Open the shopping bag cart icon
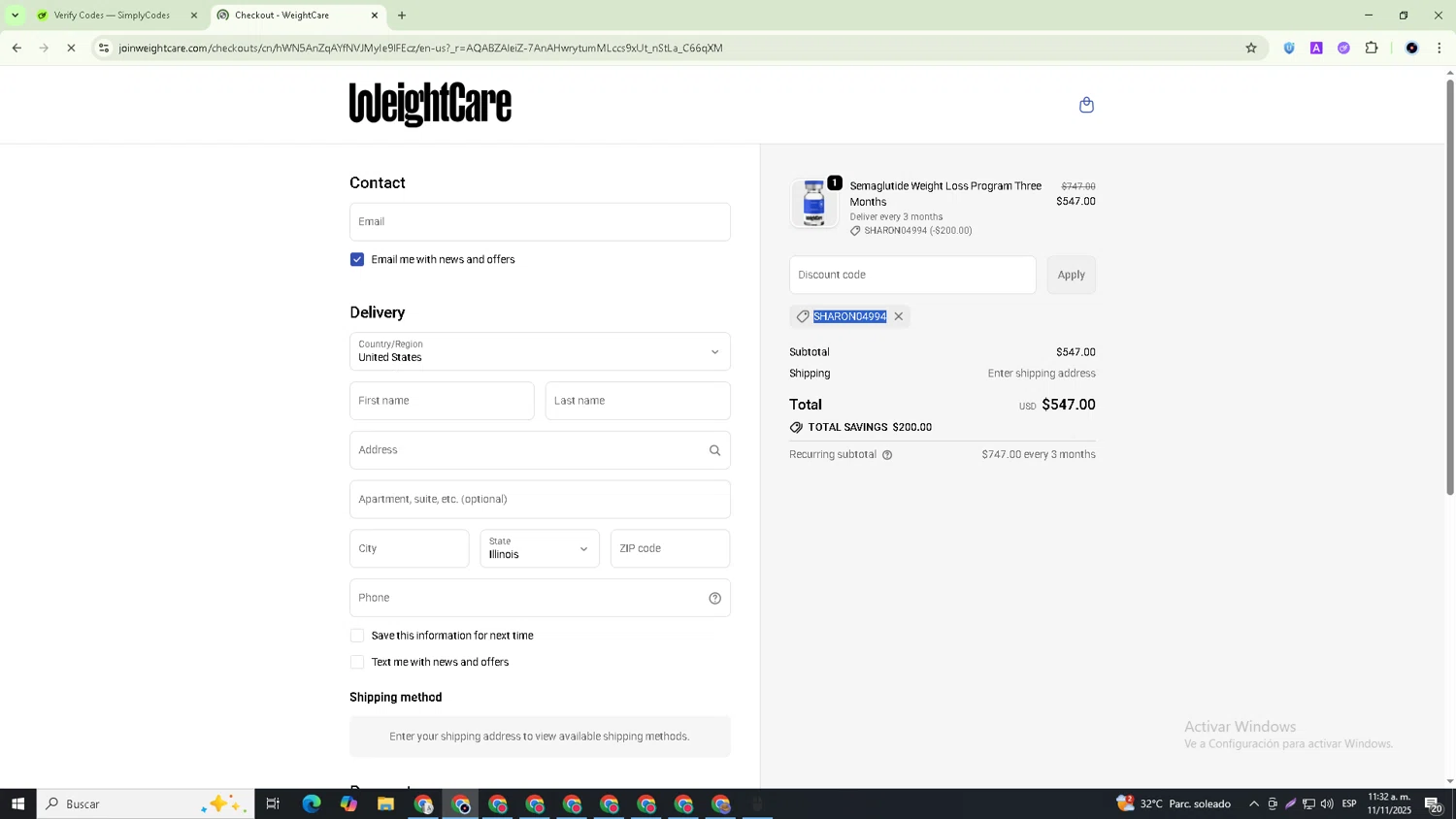 click(x=1086, y=105)
